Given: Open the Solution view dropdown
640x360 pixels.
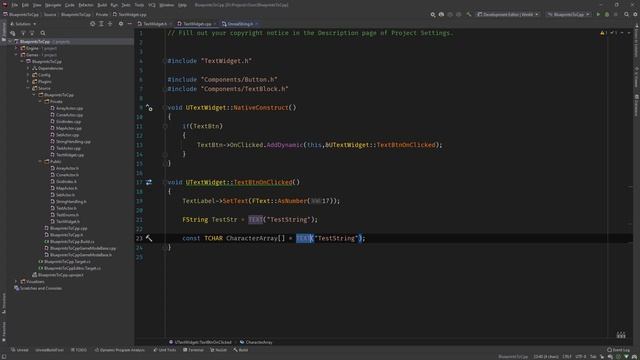Looking at the screenshot, I should [23, 24].
